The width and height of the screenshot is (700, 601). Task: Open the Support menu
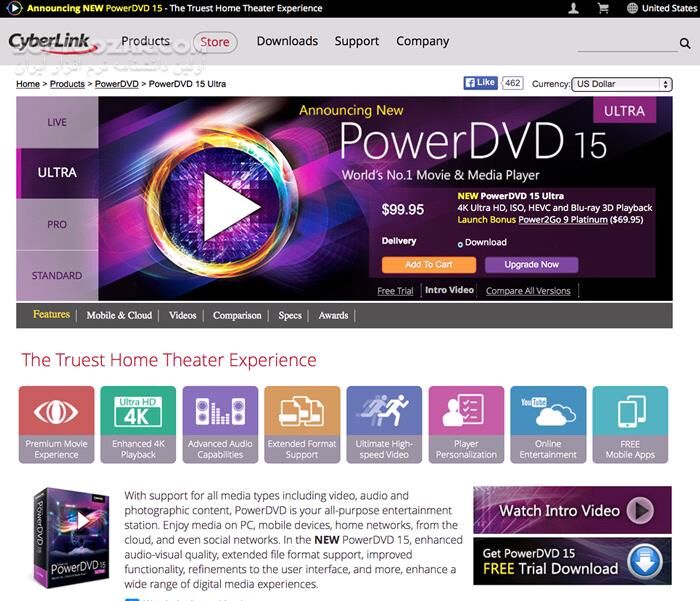click(357, 41)
